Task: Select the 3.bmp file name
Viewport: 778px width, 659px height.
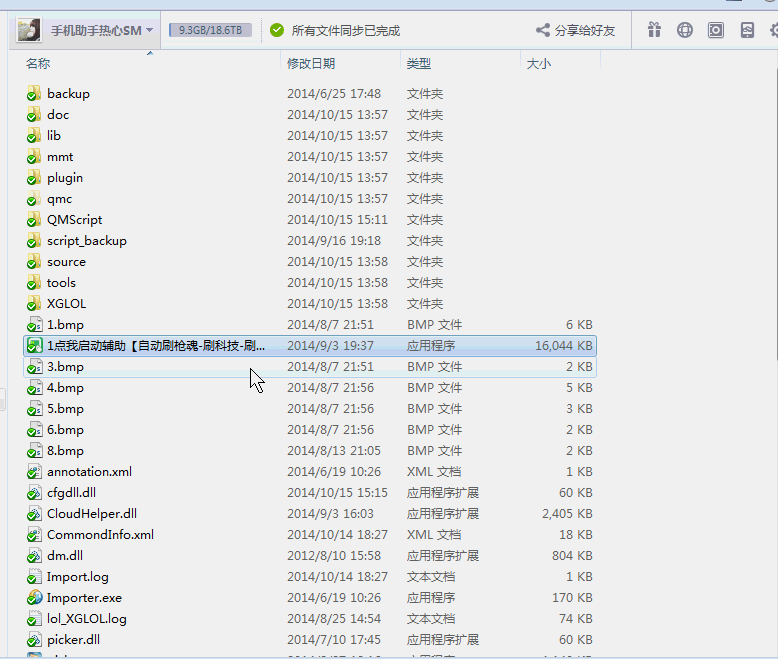Action: (65, 367)
